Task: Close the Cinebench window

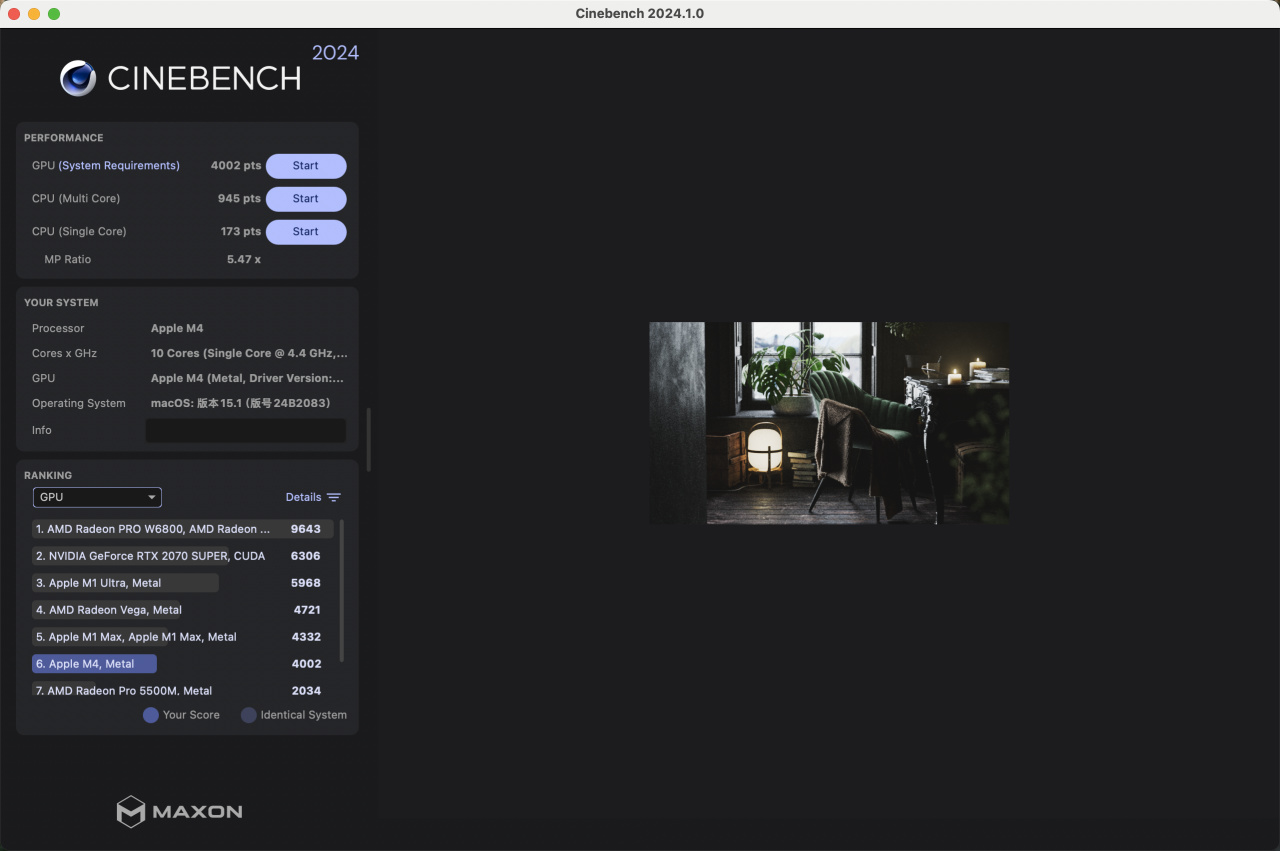Action: tap(14, 14)
